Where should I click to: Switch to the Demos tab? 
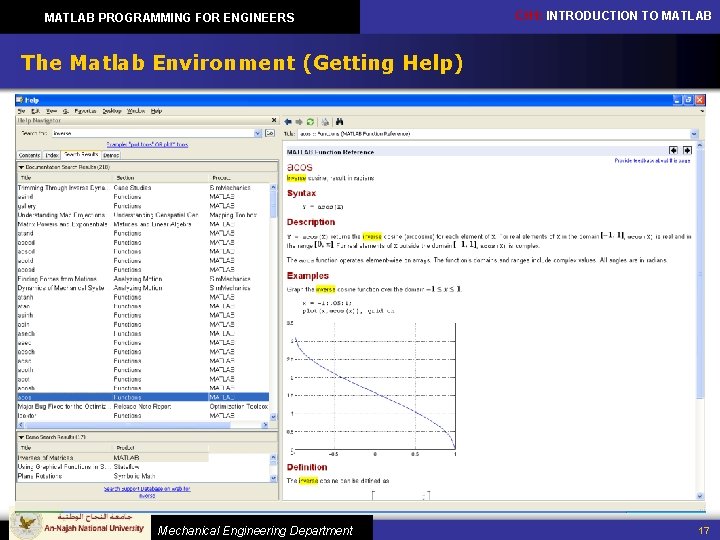(x=111, y=155)
